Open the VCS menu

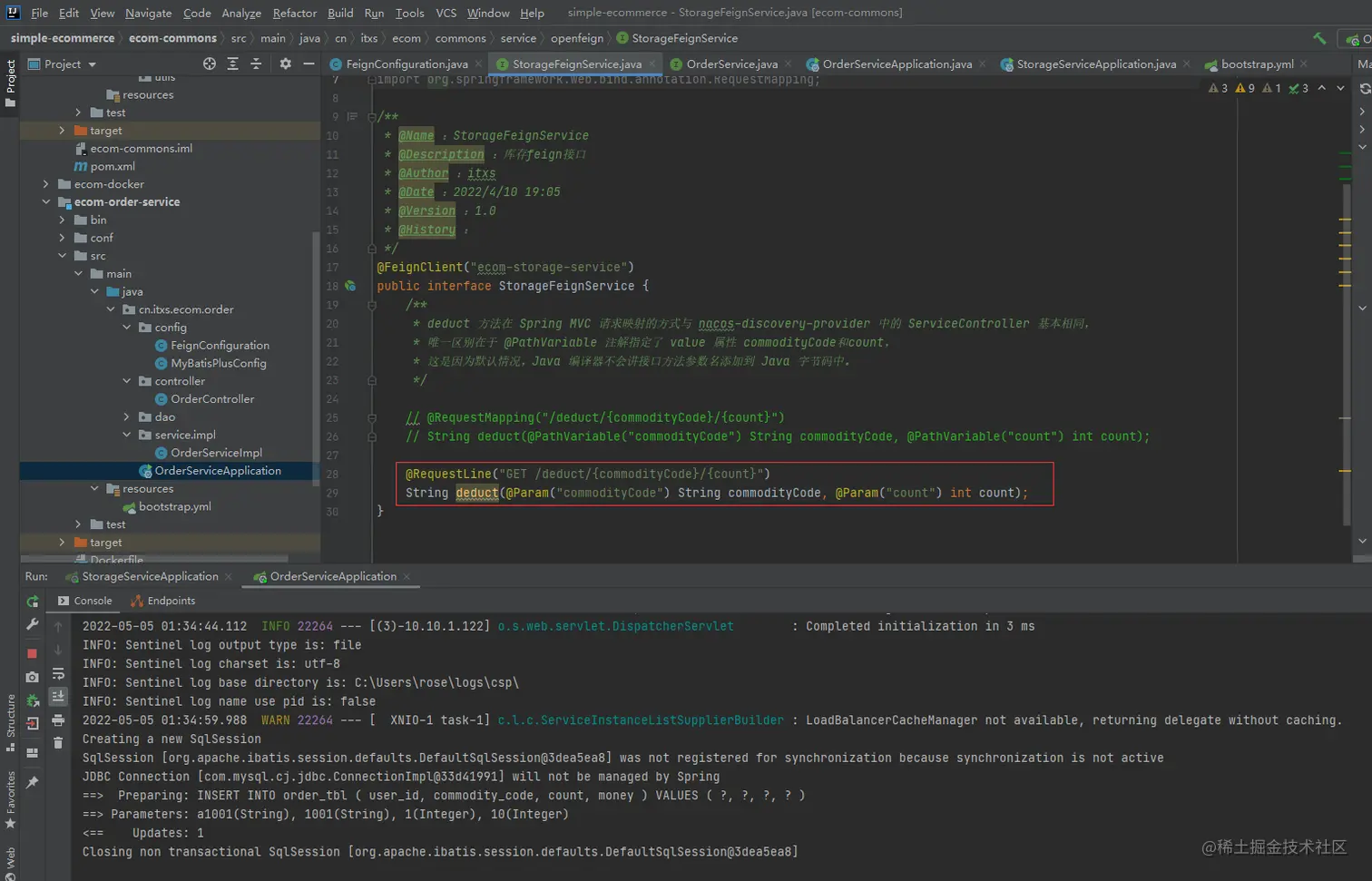(x=446, y=13)
